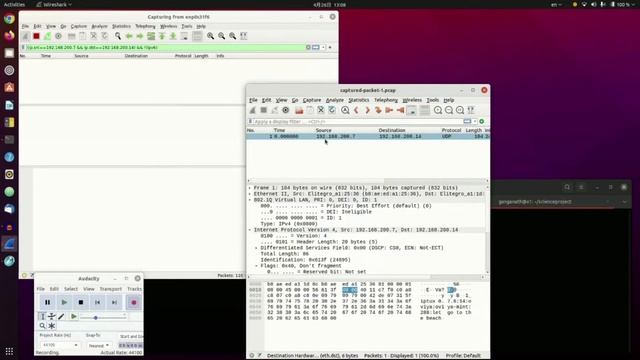The width and height of the screenshot is (640, 360).
Task: Open Show Applications grid in dock
Action: pyautogui.click(x=9, y=351)
